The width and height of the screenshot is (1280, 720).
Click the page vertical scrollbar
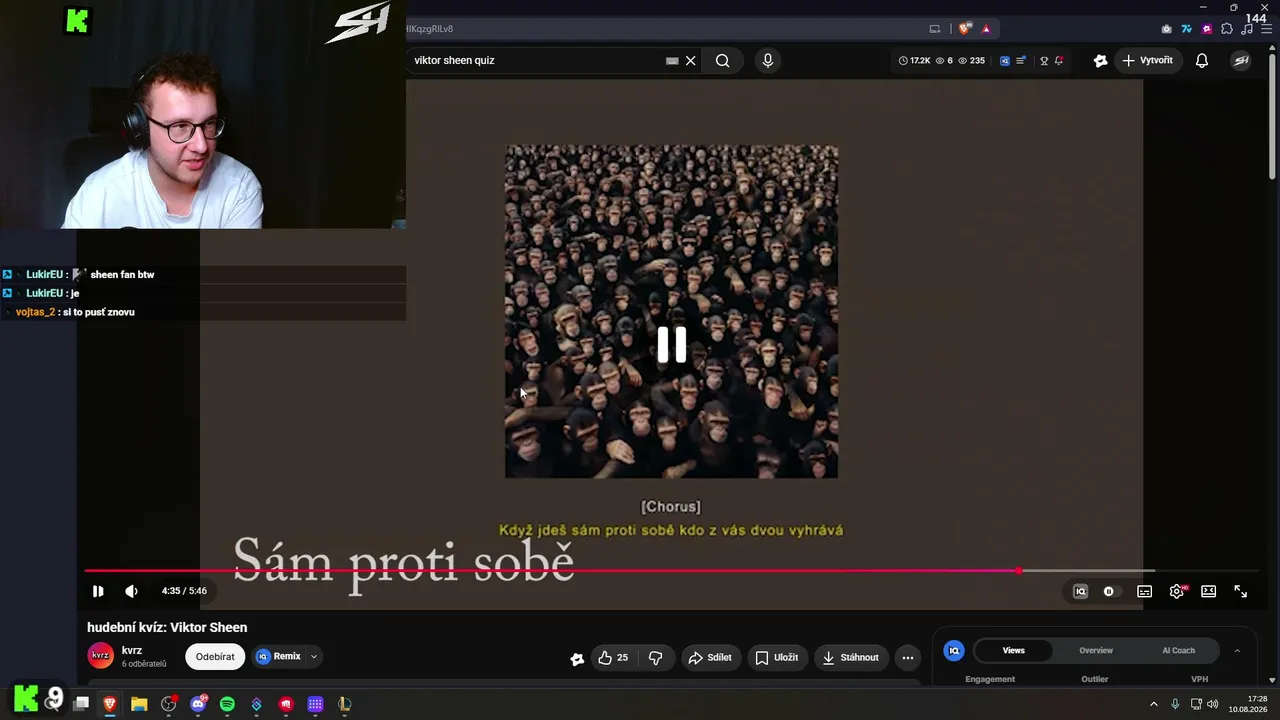click(x=1272, y=115)
